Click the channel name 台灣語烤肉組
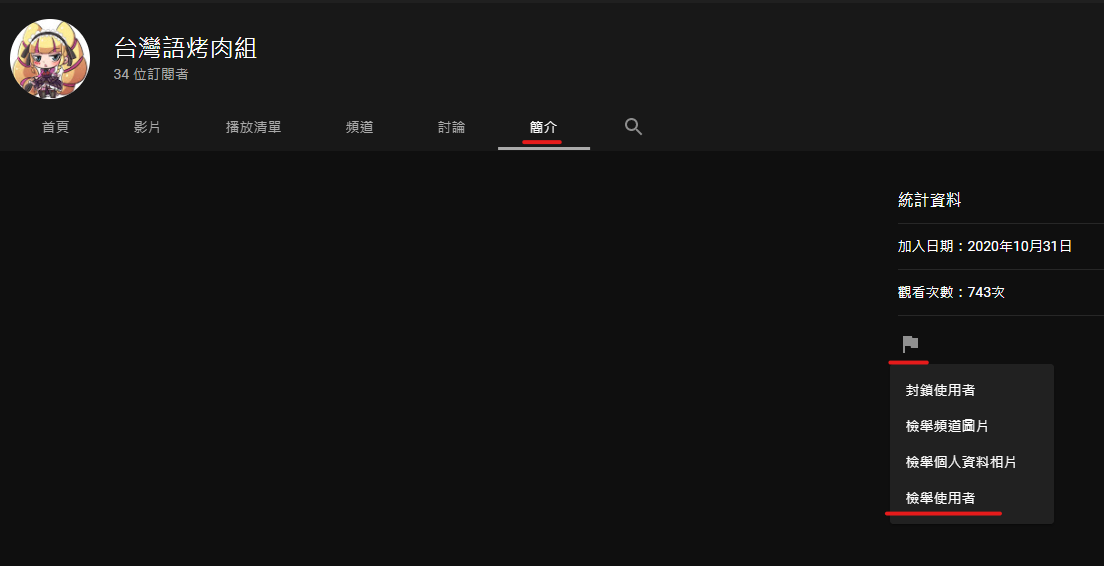The width and height of the screenshot is (1104, 566). click(x=185, y=48)
